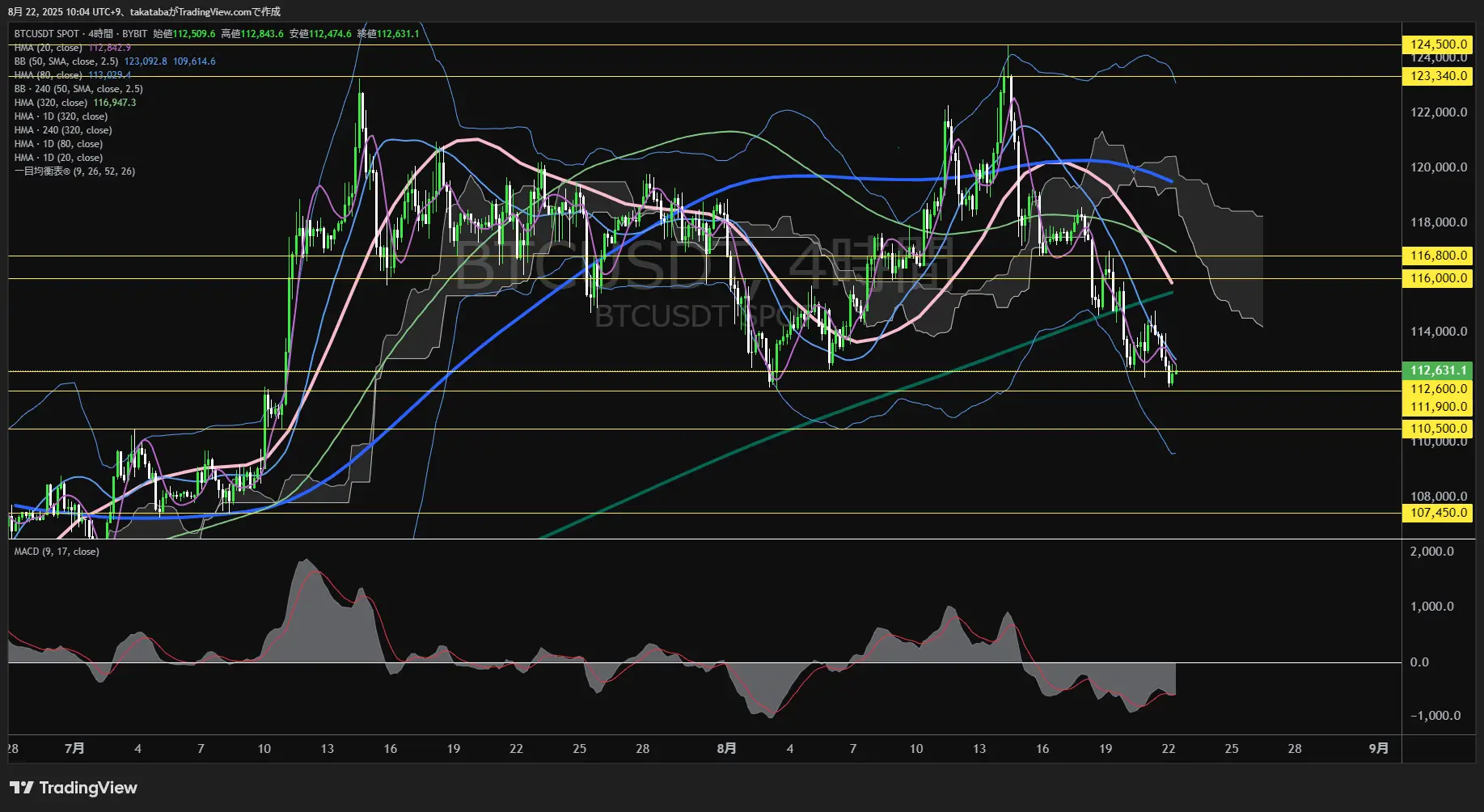Click the 110,500.0 horizontal line price label
The image size is (1484, 812).
(1438, 429)
